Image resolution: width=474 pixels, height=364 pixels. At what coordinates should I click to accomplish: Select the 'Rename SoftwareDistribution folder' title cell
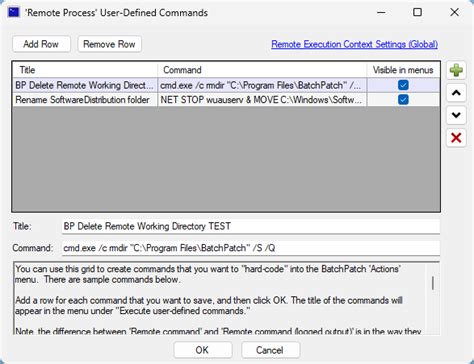pos(85,100)
